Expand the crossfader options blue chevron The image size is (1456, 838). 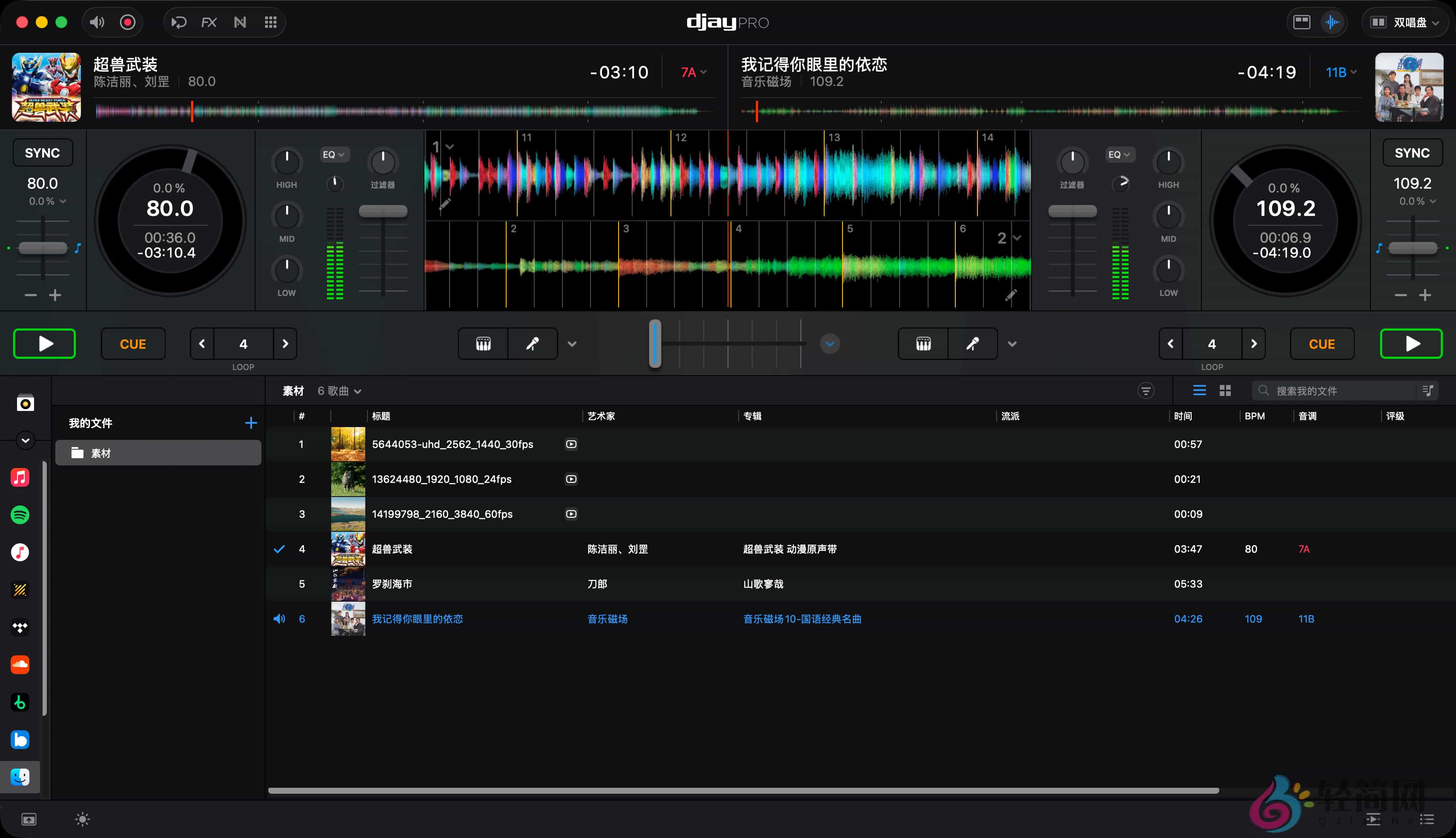tap(829, 344)
